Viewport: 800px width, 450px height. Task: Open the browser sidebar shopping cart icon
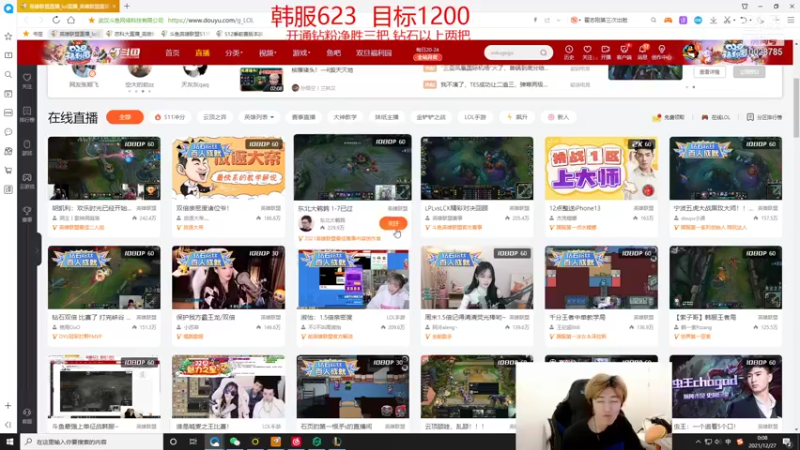[8, 170]
